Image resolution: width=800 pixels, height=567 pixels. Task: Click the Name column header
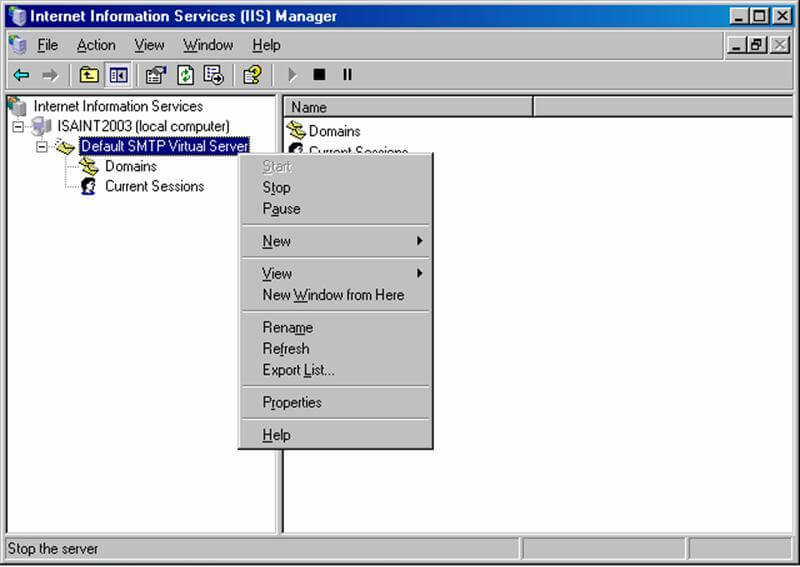(x=408, y=107)
